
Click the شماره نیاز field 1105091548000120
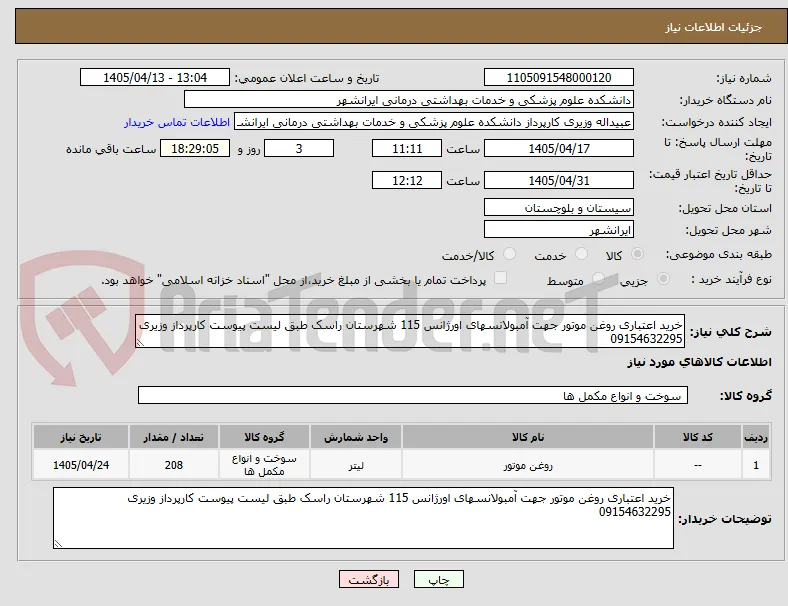[559, 77]
